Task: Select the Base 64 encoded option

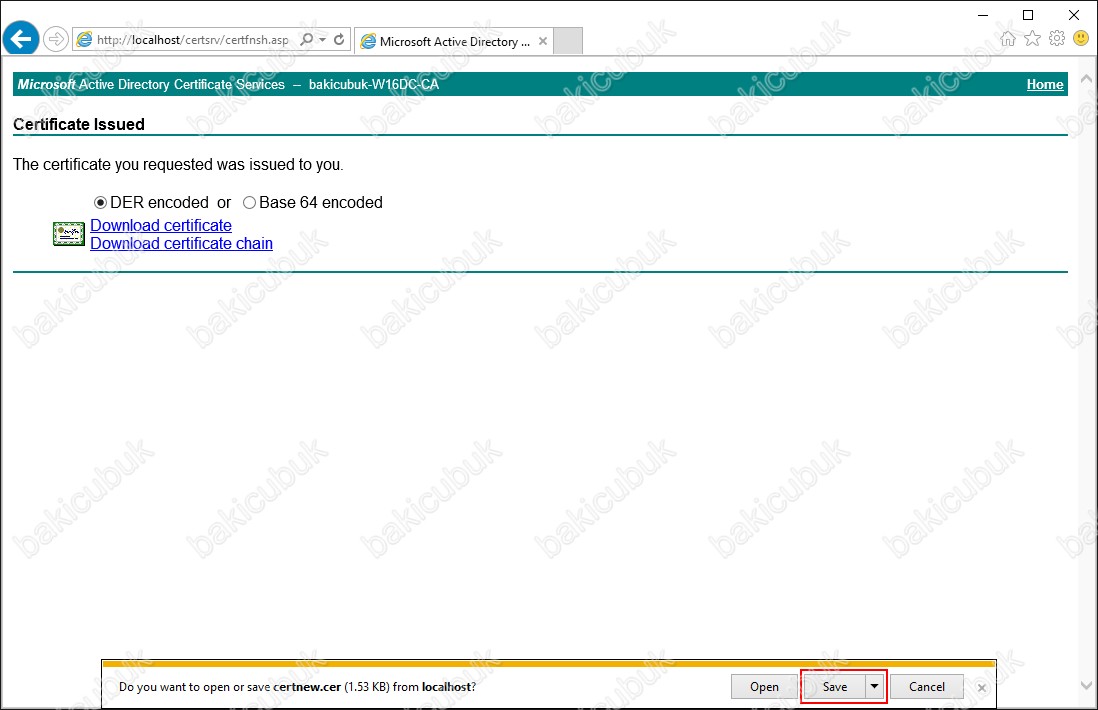Action: [249, 202]
